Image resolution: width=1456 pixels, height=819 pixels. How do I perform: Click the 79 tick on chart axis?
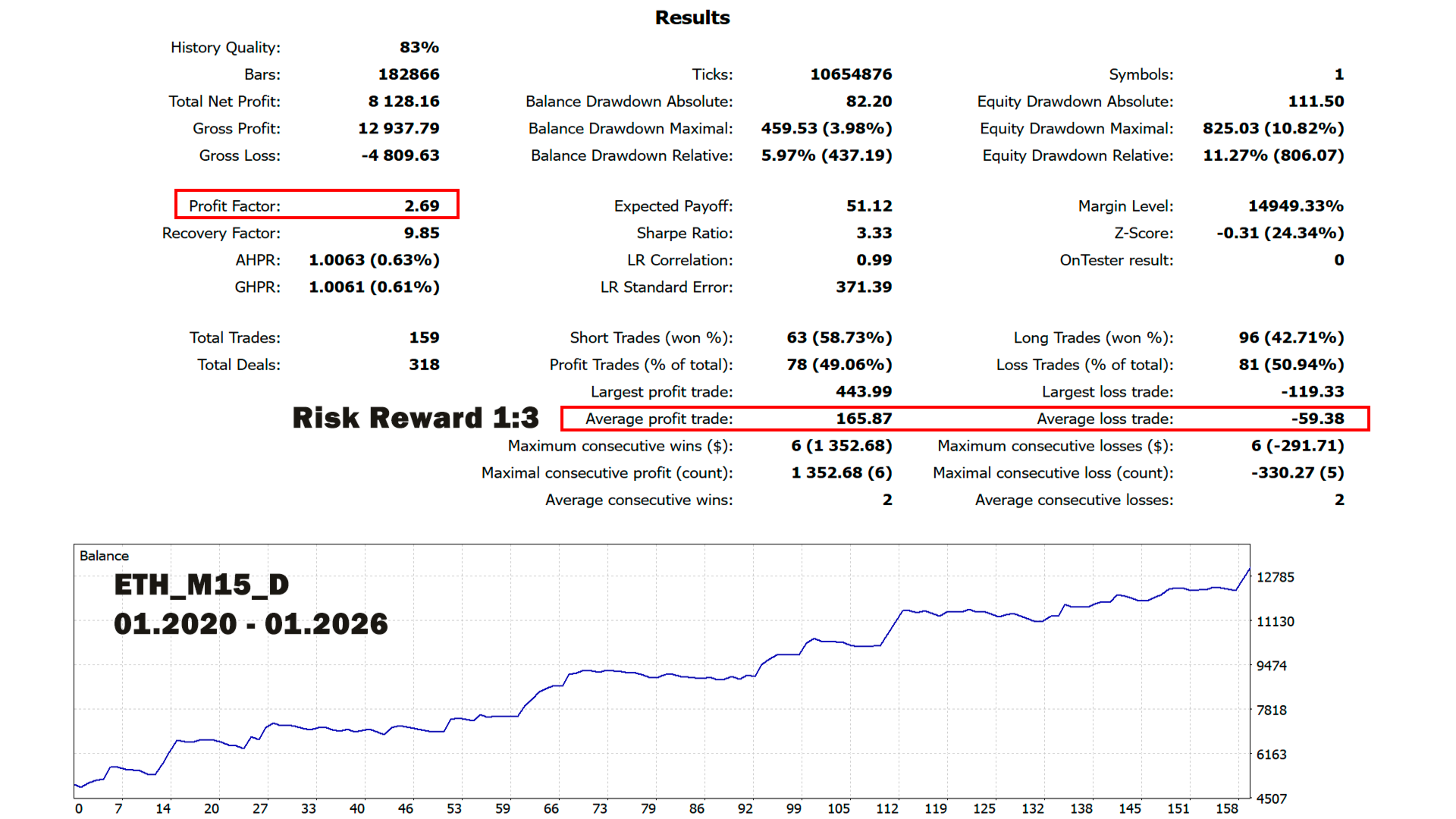[x=648, y=808]
